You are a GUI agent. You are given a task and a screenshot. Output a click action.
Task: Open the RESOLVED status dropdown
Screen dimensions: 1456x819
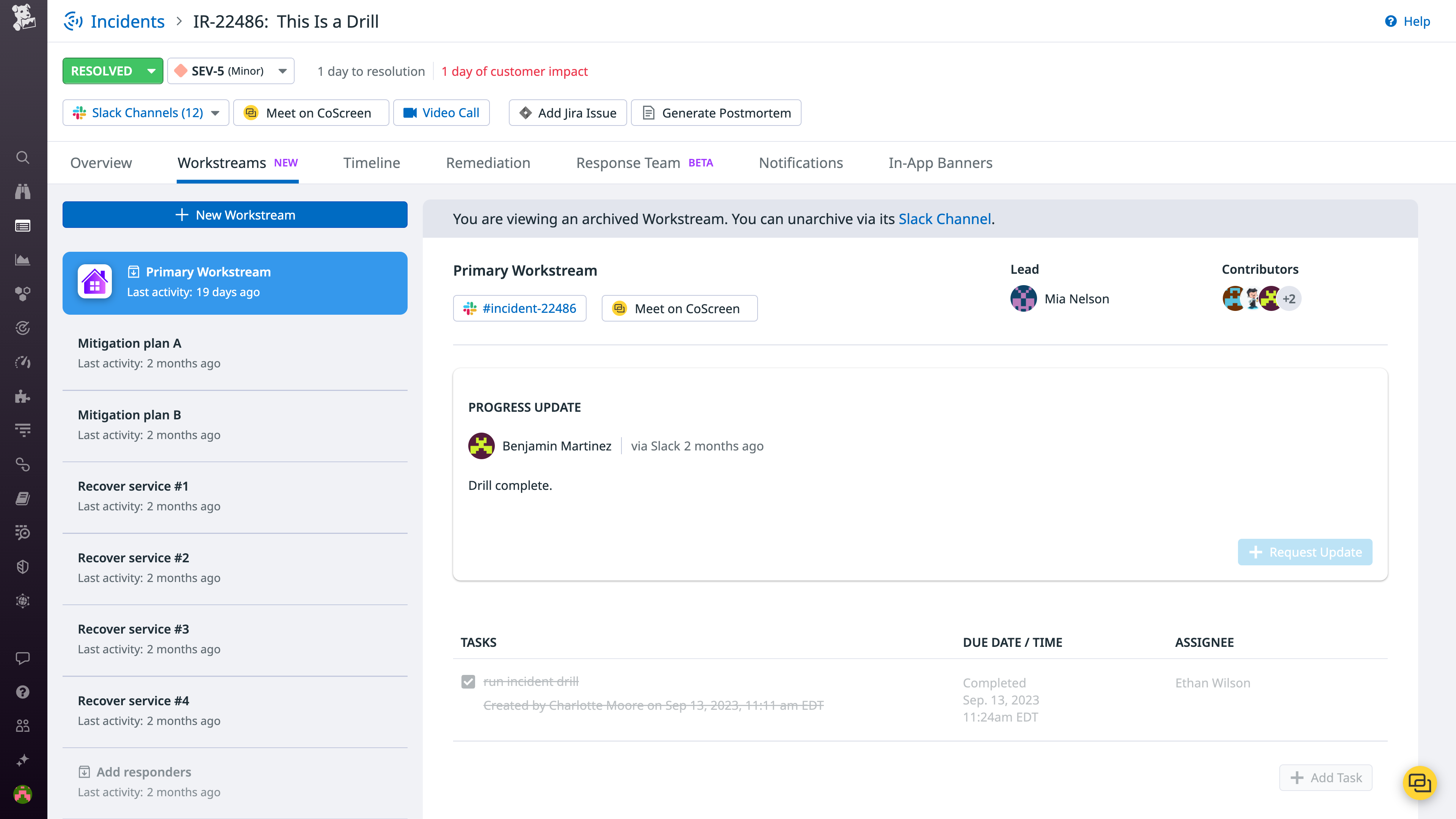pyautogui.click(x=113, y=71)
